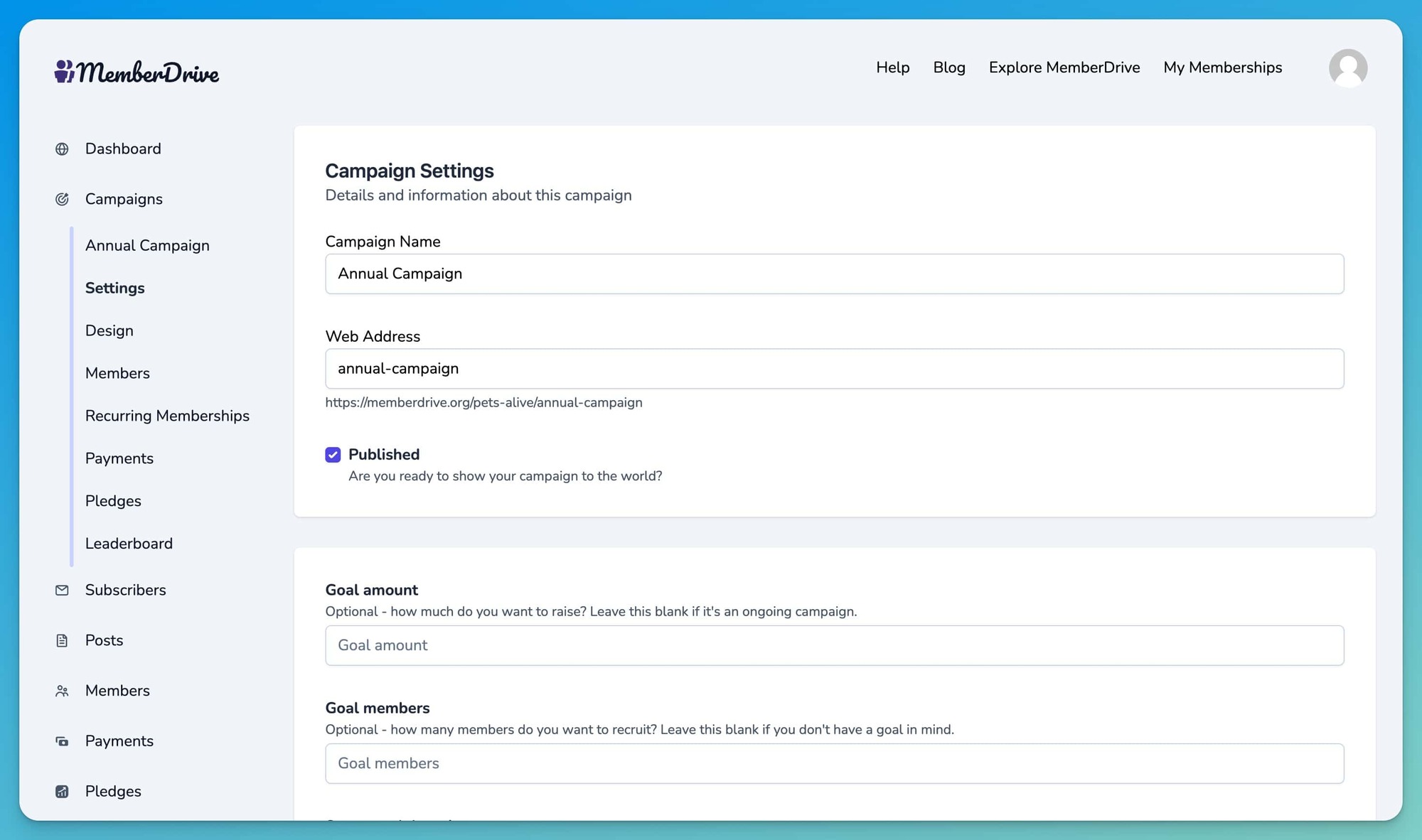Open the user avatar profile menu

pos(1348,68)
